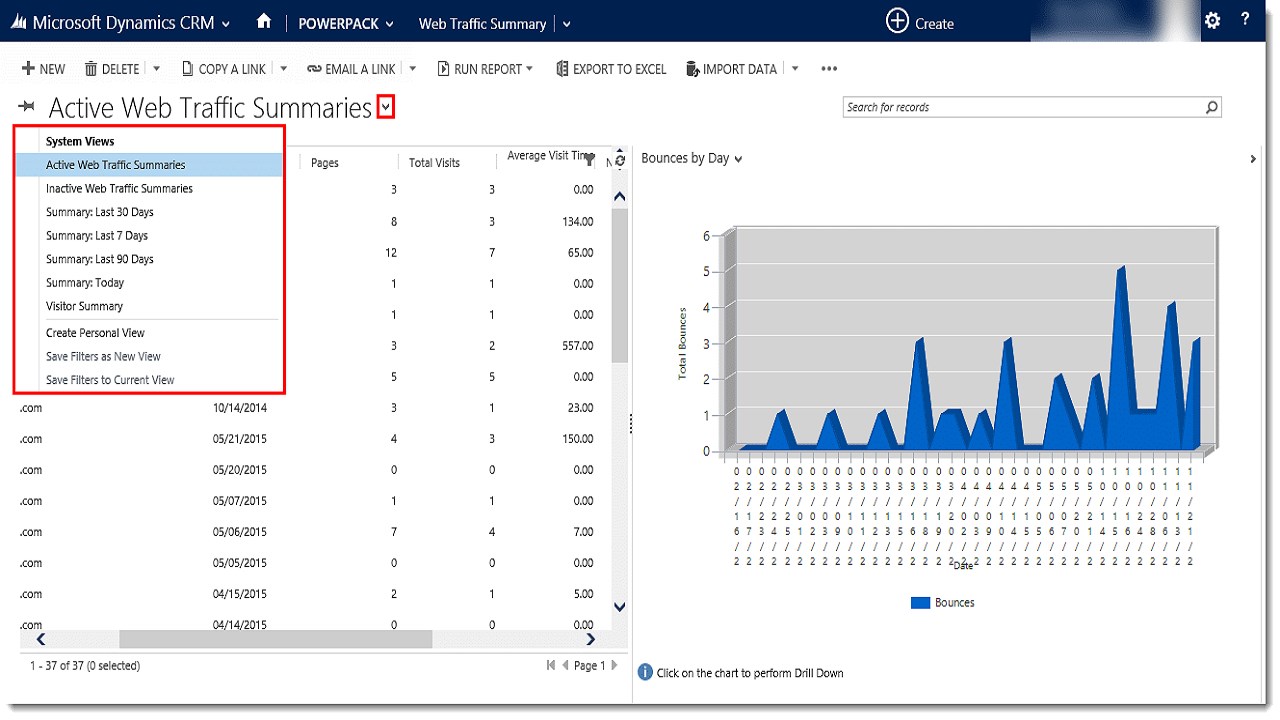This screenshot has height=720, width=1280.
Task: Click the grid scroll up arrow
Action: [619, 197]
